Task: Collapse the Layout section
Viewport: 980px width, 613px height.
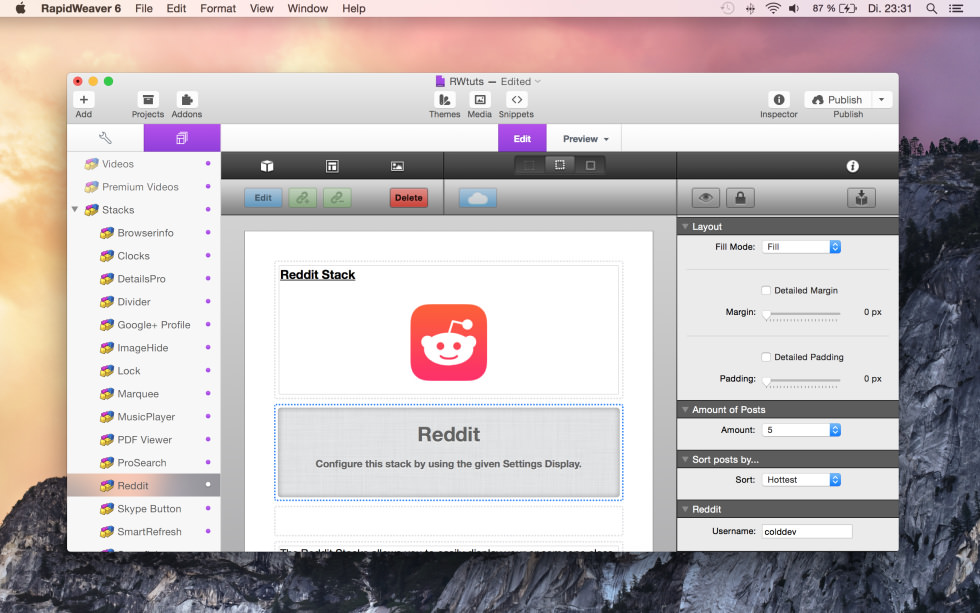Action: 686,227
